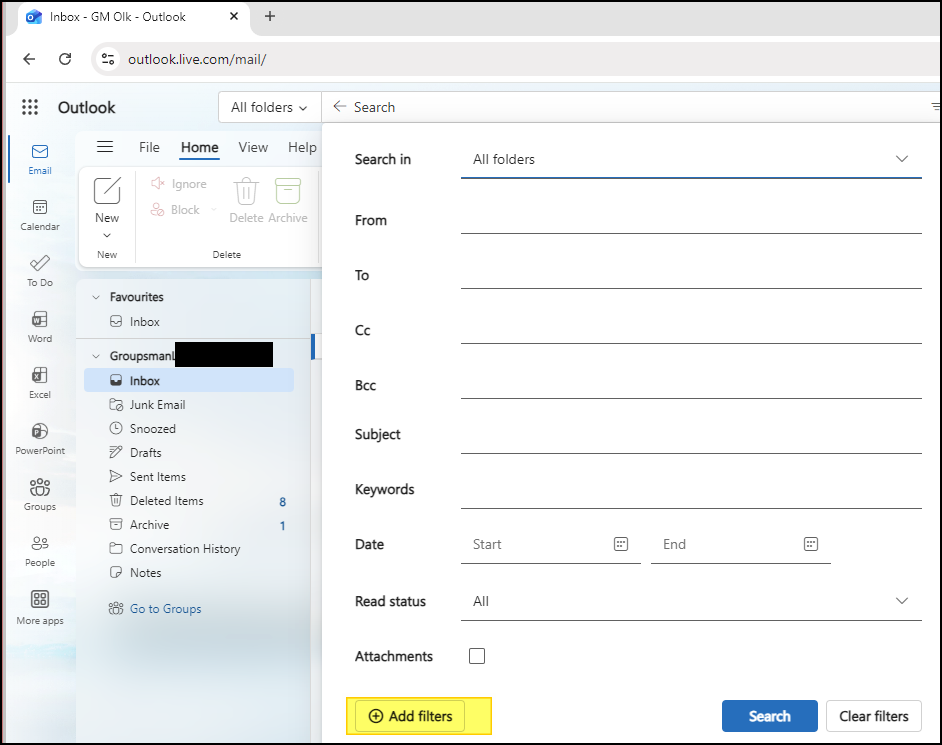The image size is (942, 745).
Task: Open the app launcher grid icon
Action: (x=30, y=107)
